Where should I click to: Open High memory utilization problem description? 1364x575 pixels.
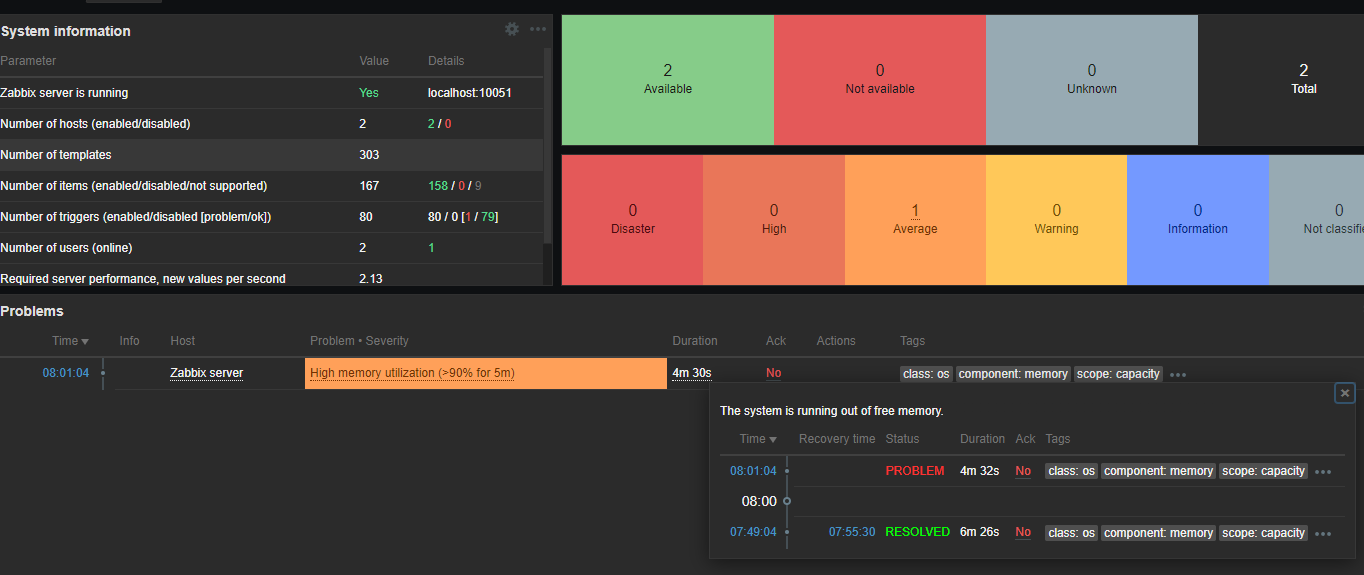pos(412,373)
